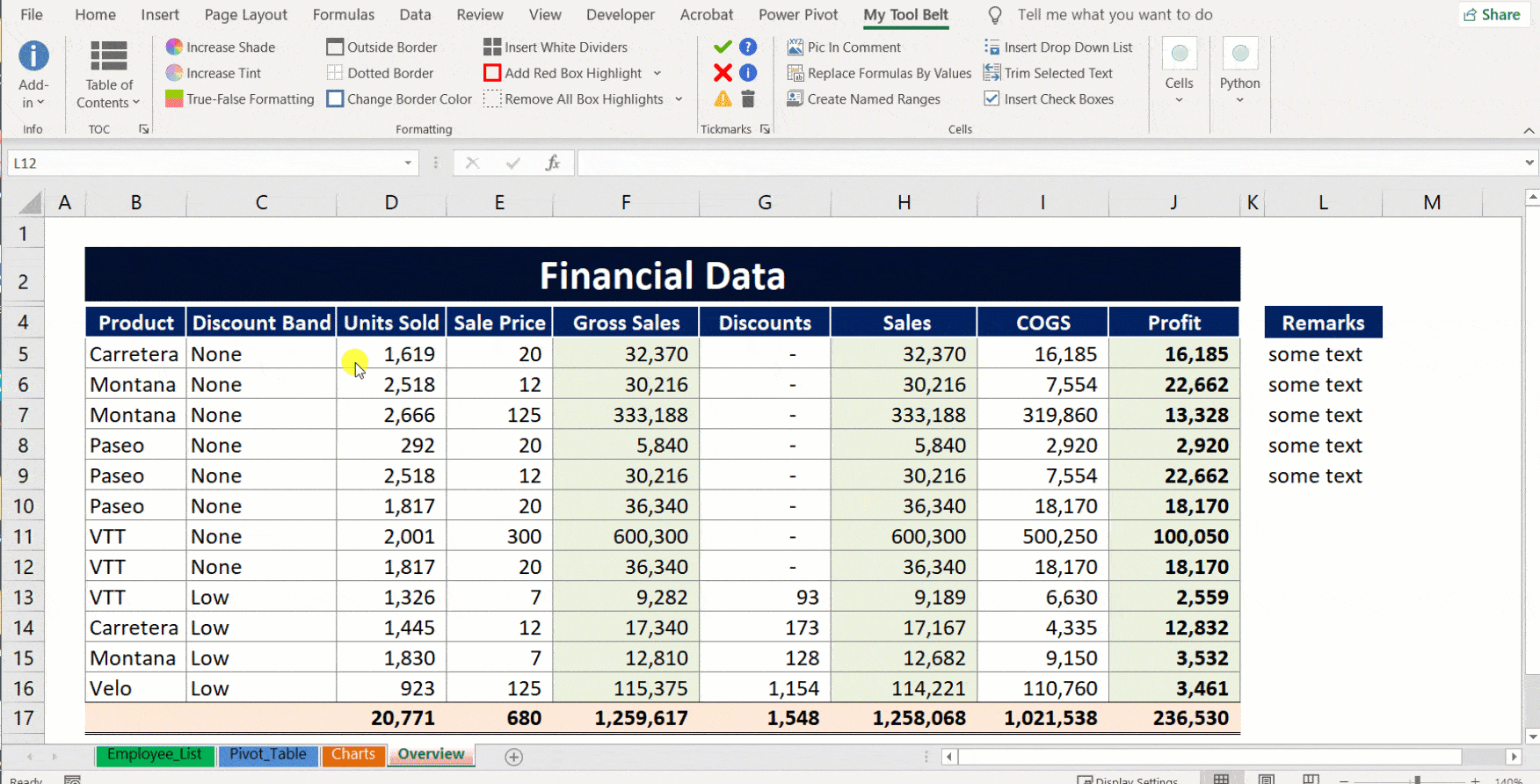Click the red X tickmark icon
The height and width of the screenshot is (784, 1540).
723,73
